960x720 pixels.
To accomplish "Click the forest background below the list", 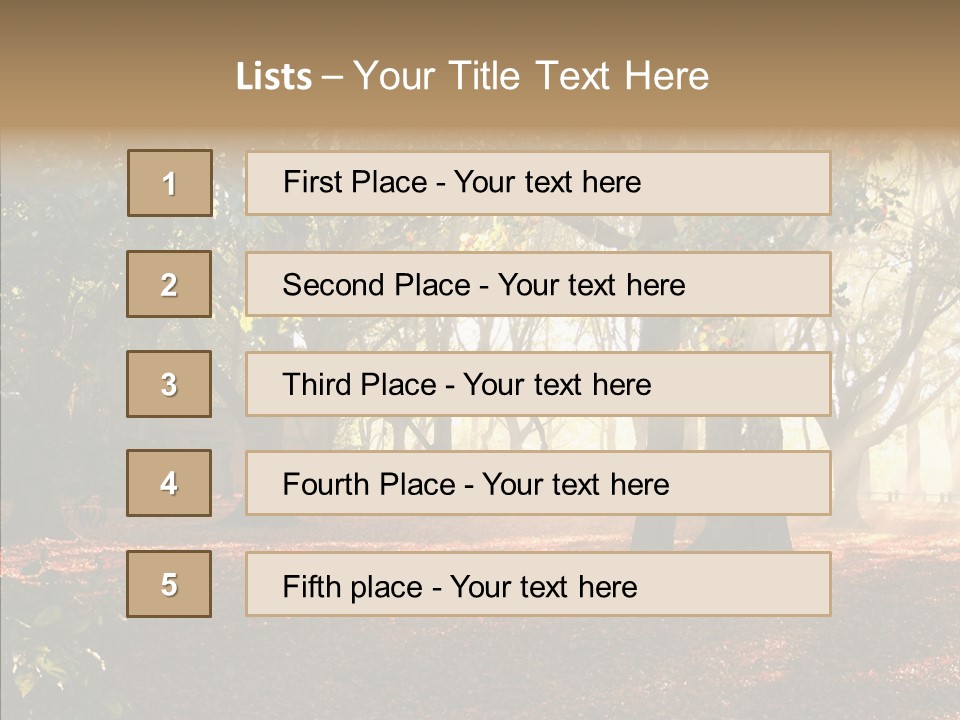I will (x=480, y=665).
